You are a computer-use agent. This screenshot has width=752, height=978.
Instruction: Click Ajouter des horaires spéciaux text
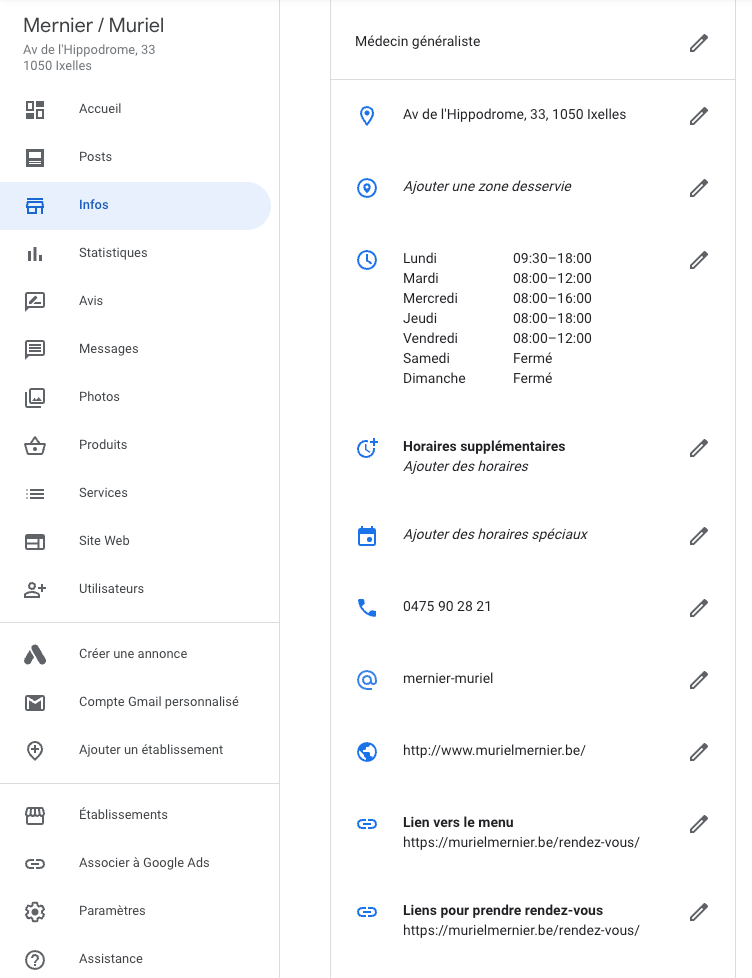click(495, 535)
